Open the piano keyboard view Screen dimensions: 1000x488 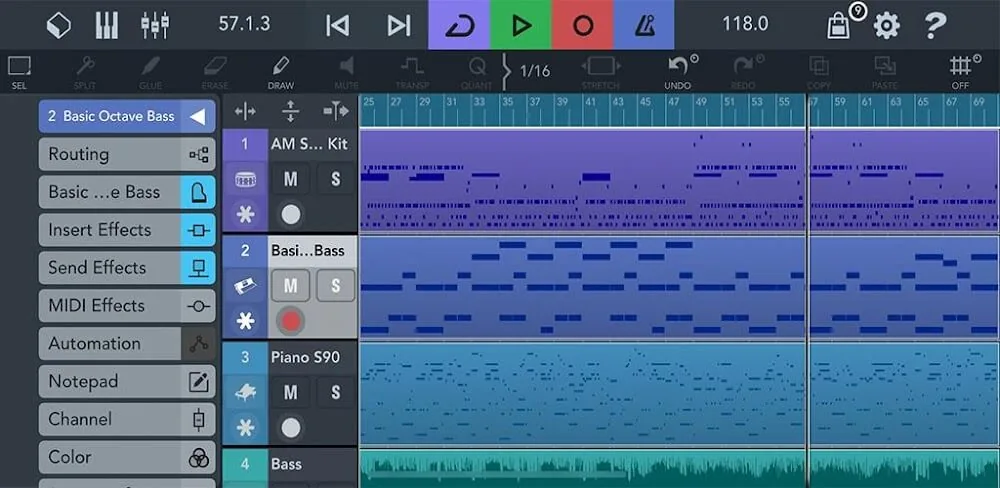tap(107, 26)
